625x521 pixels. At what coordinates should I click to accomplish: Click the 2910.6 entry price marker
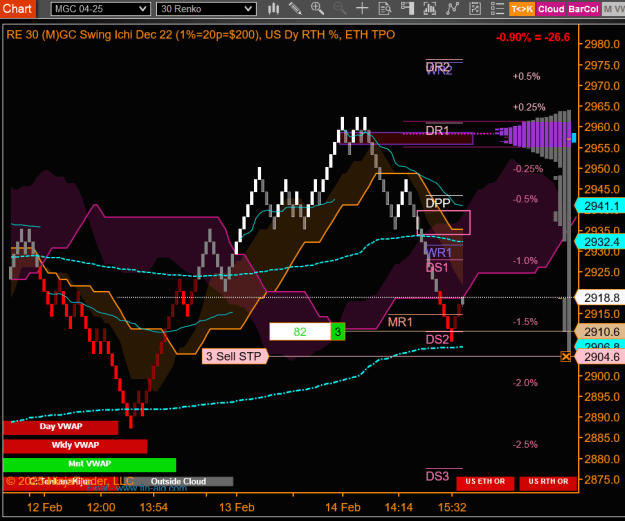[600, 332]
